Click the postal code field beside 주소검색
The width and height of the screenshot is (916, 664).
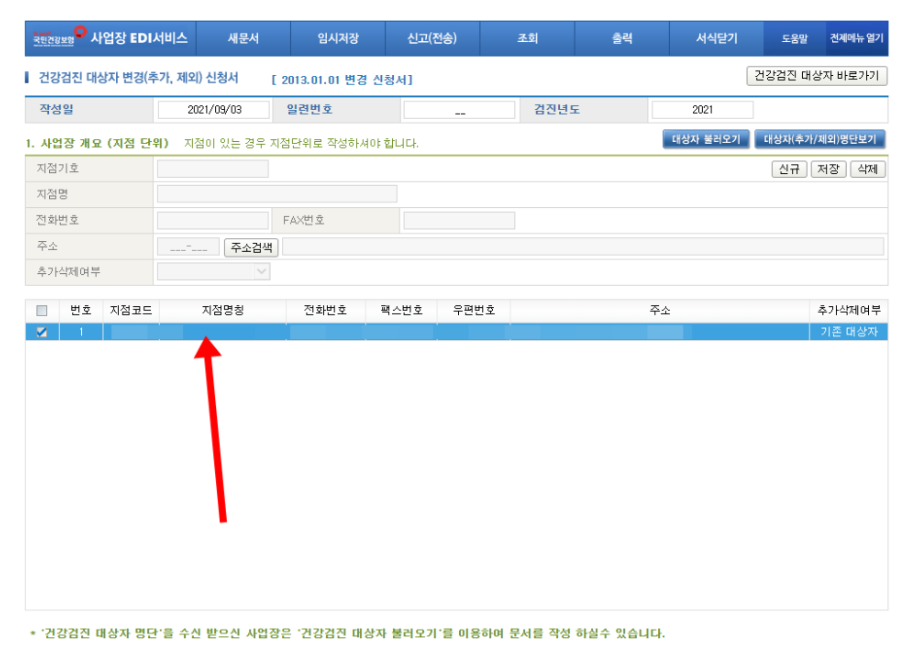pos(188,247)
